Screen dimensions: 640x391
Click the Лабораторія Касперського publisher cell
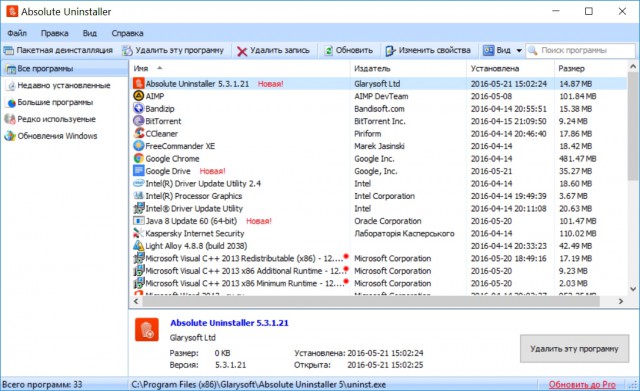click(x=404, y=233)
